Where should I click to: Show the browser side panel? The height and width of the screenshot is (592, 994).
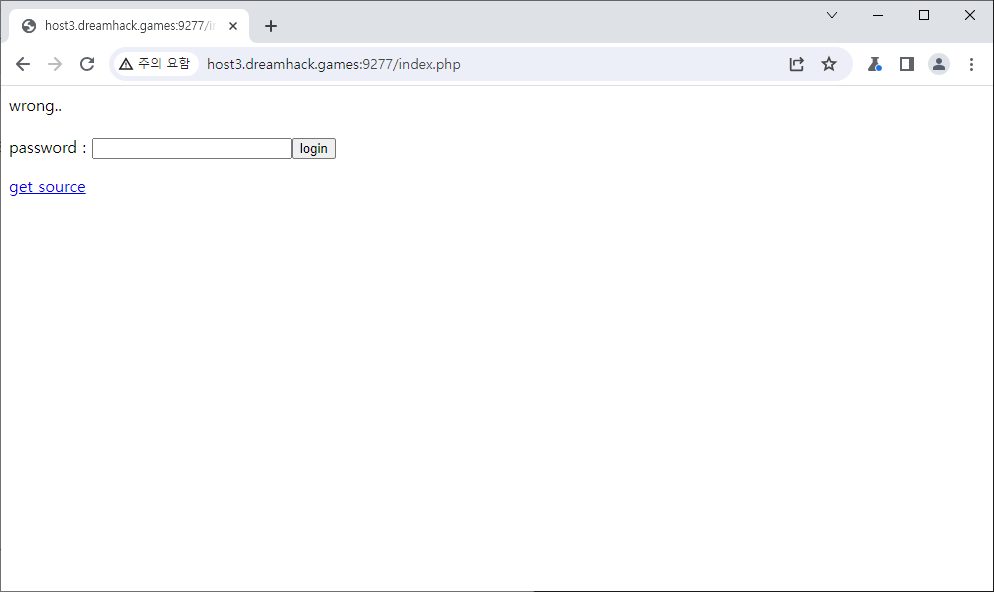coord(907,64)
